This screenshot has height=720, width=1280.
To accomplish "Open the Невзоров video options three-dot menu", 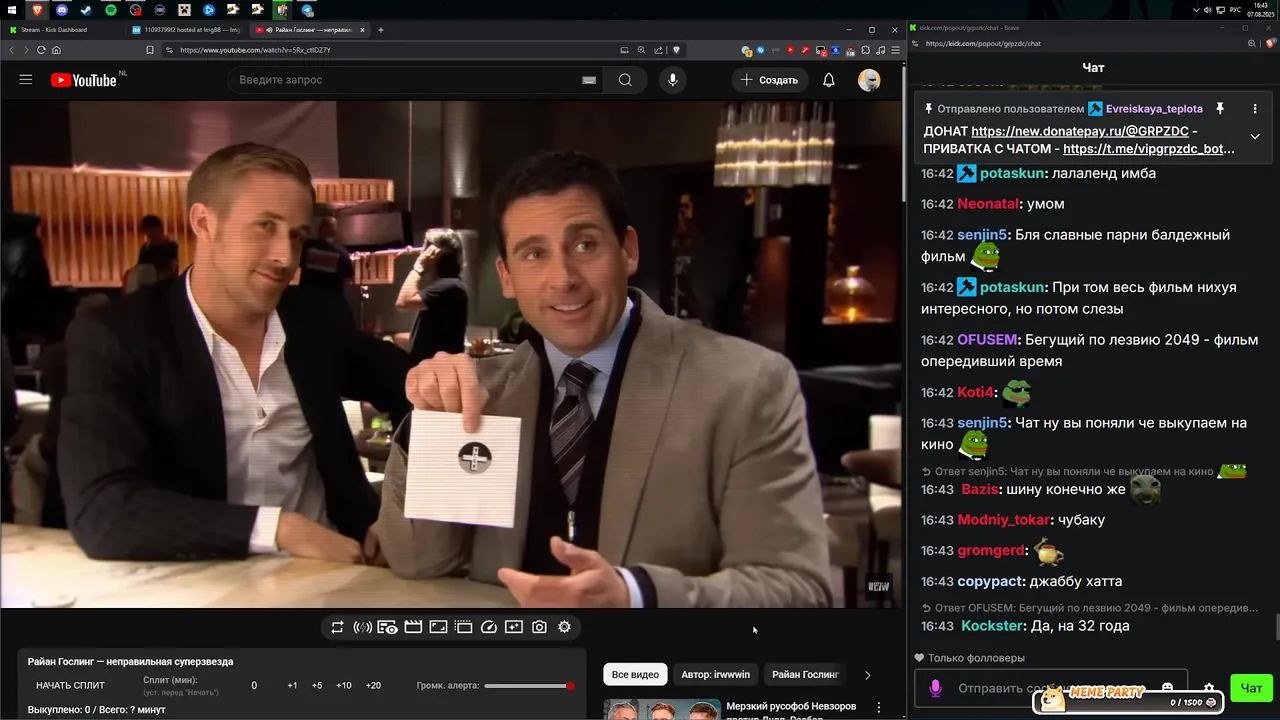I will point(879,707).
